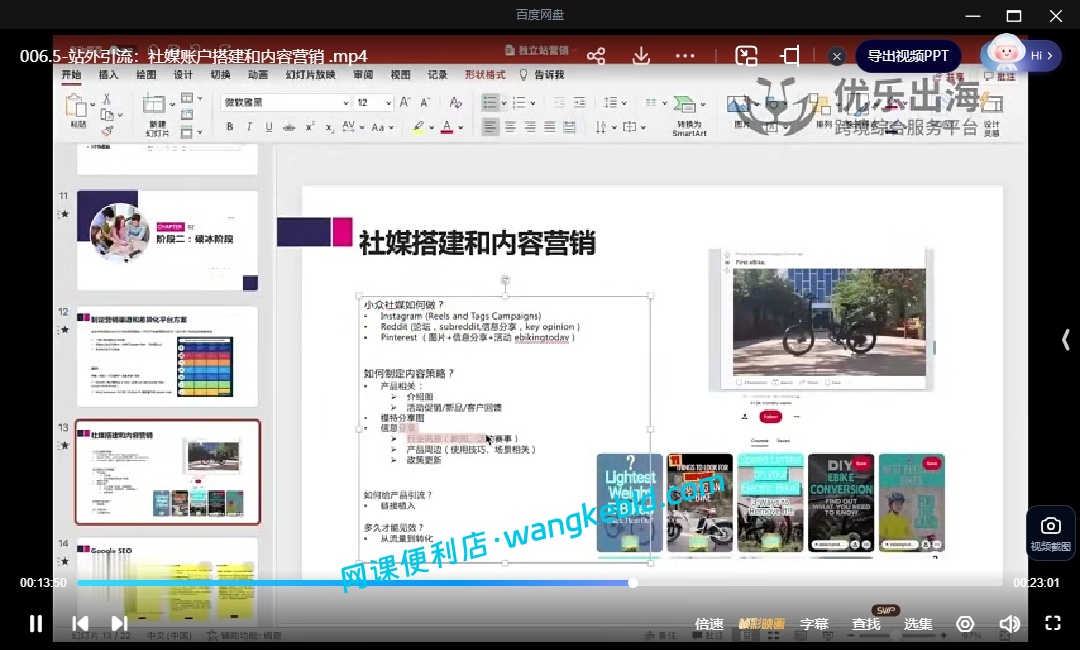Open the 幻灯片放映 ribbon tab
This screenshot has width=1080, height=650.
(310, 74)
